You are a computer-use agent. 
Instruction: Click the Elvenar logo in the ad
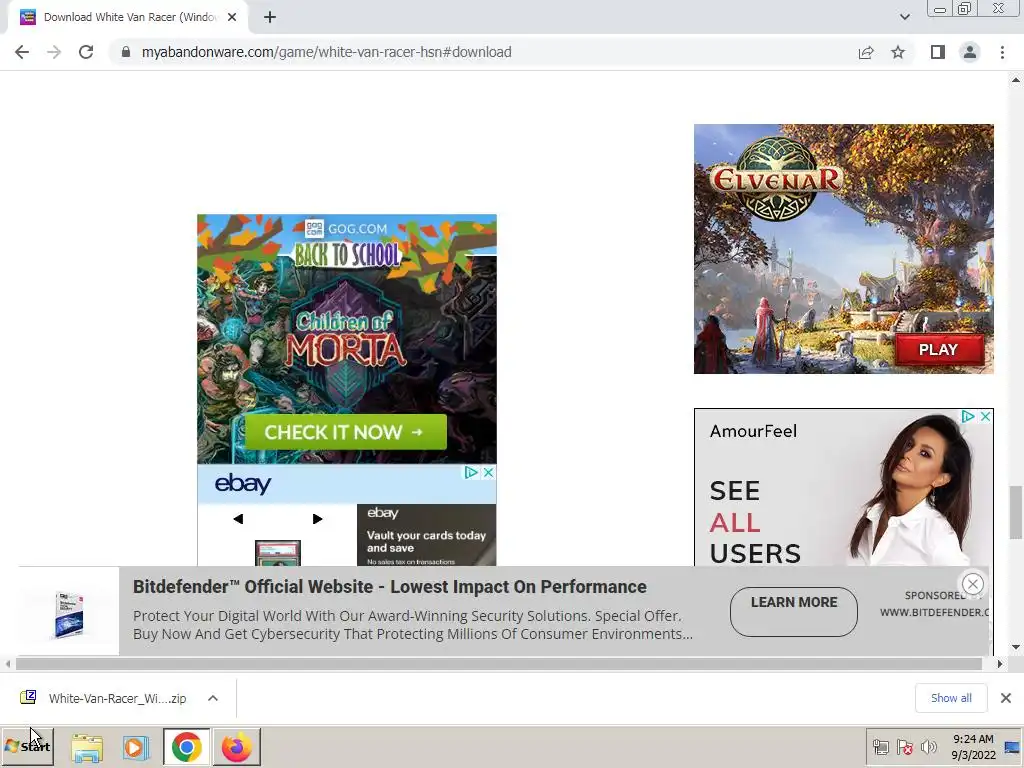[776, 179]
